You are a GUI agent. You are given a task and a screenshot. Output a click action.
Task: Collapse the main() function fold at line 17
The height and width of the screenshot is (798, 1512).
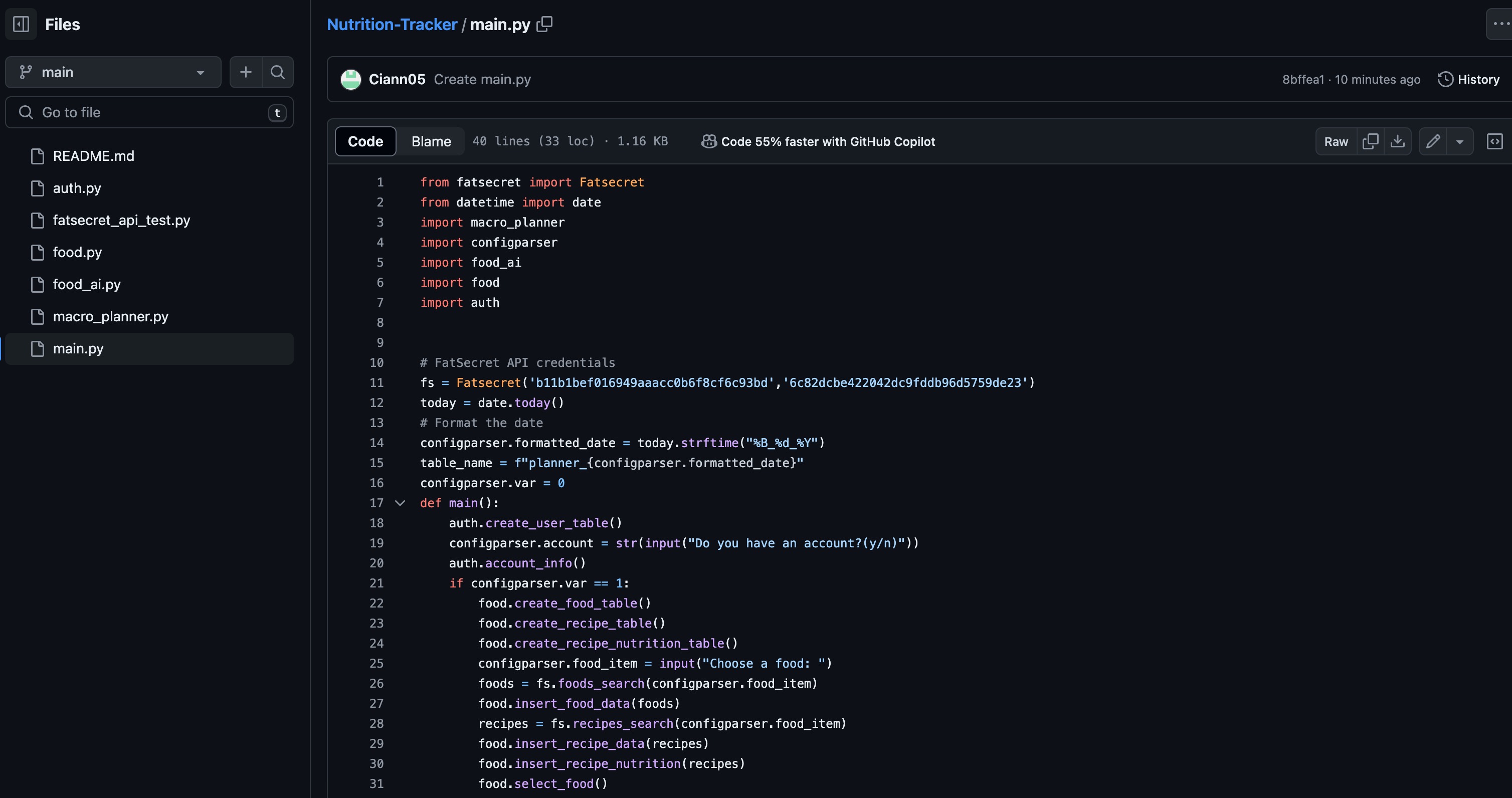point(401,503)
